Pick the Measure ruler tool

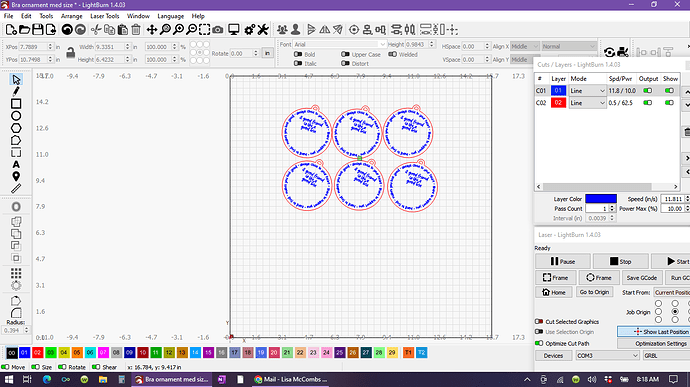coord(16,188)
